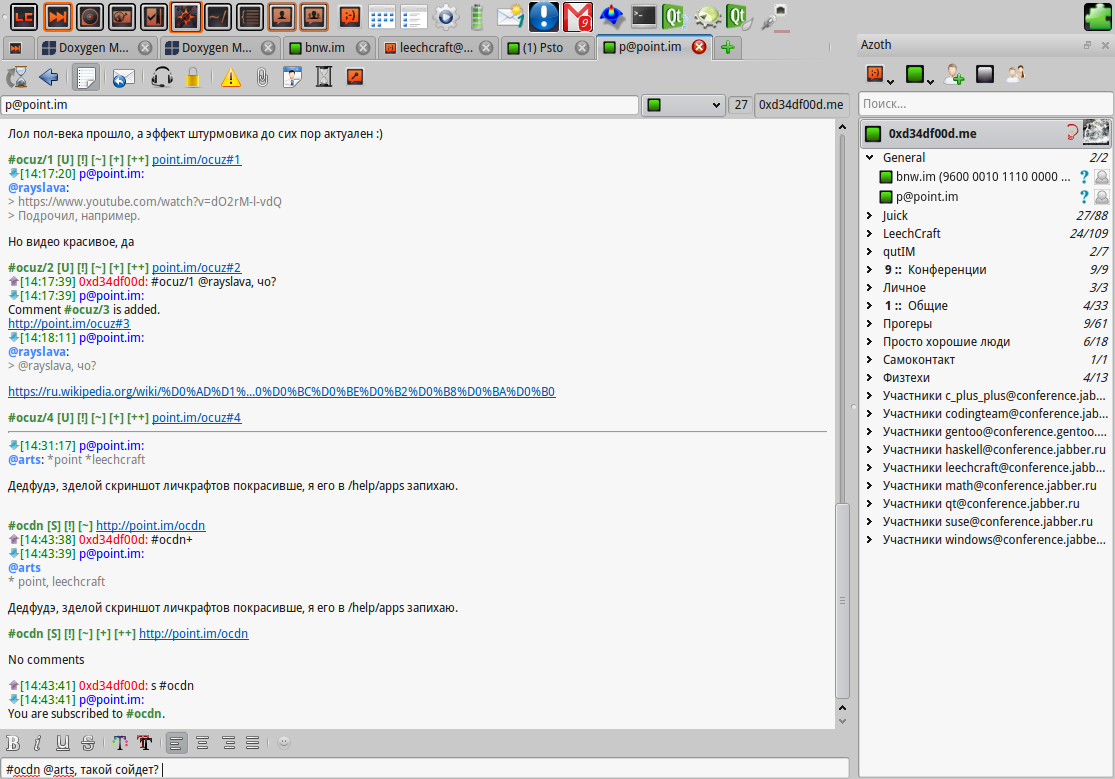
Task: Click the headset call icon in chat toolbar
Action: point(161,77)
